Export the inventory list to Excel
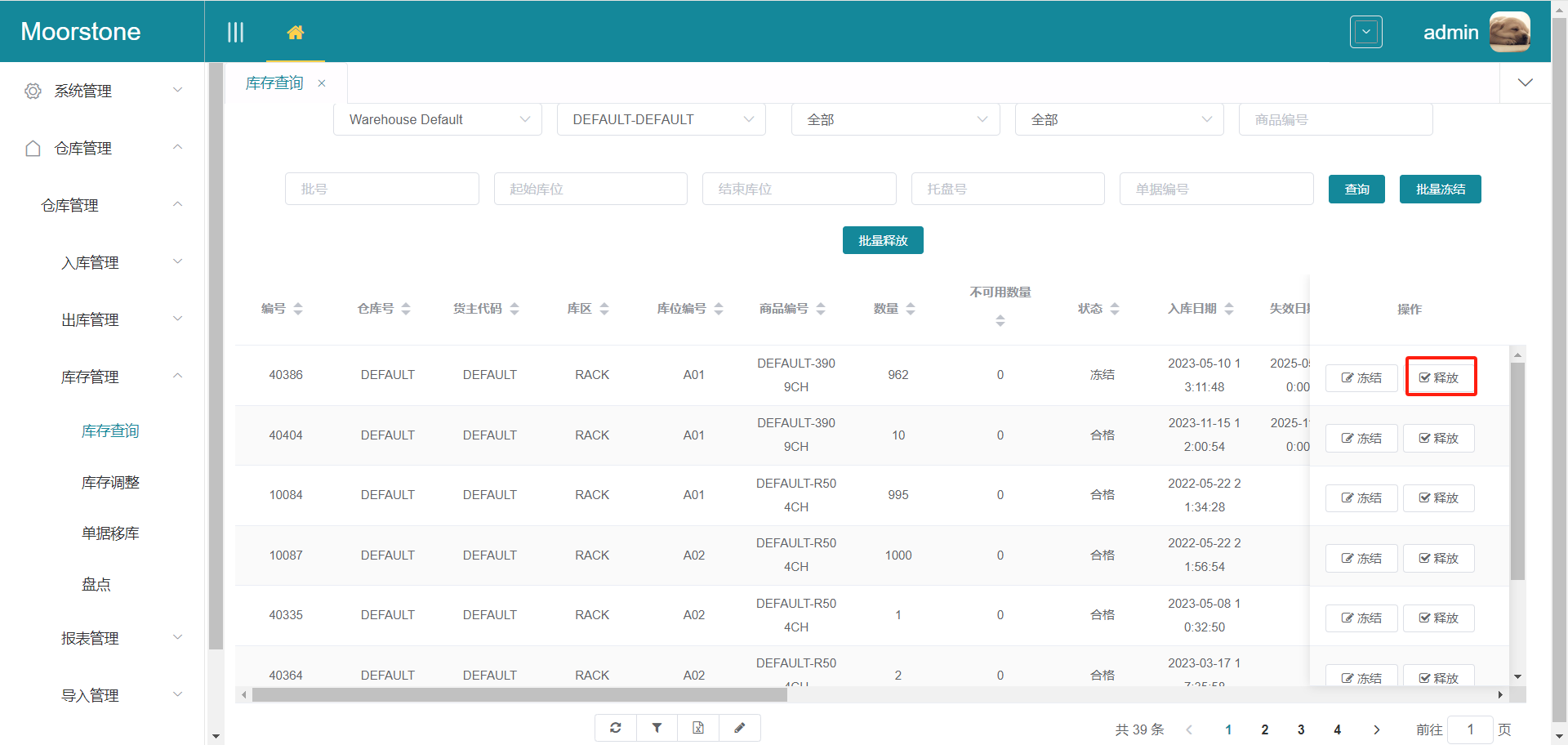This screenshot has width=1568, height=745. 698,727
